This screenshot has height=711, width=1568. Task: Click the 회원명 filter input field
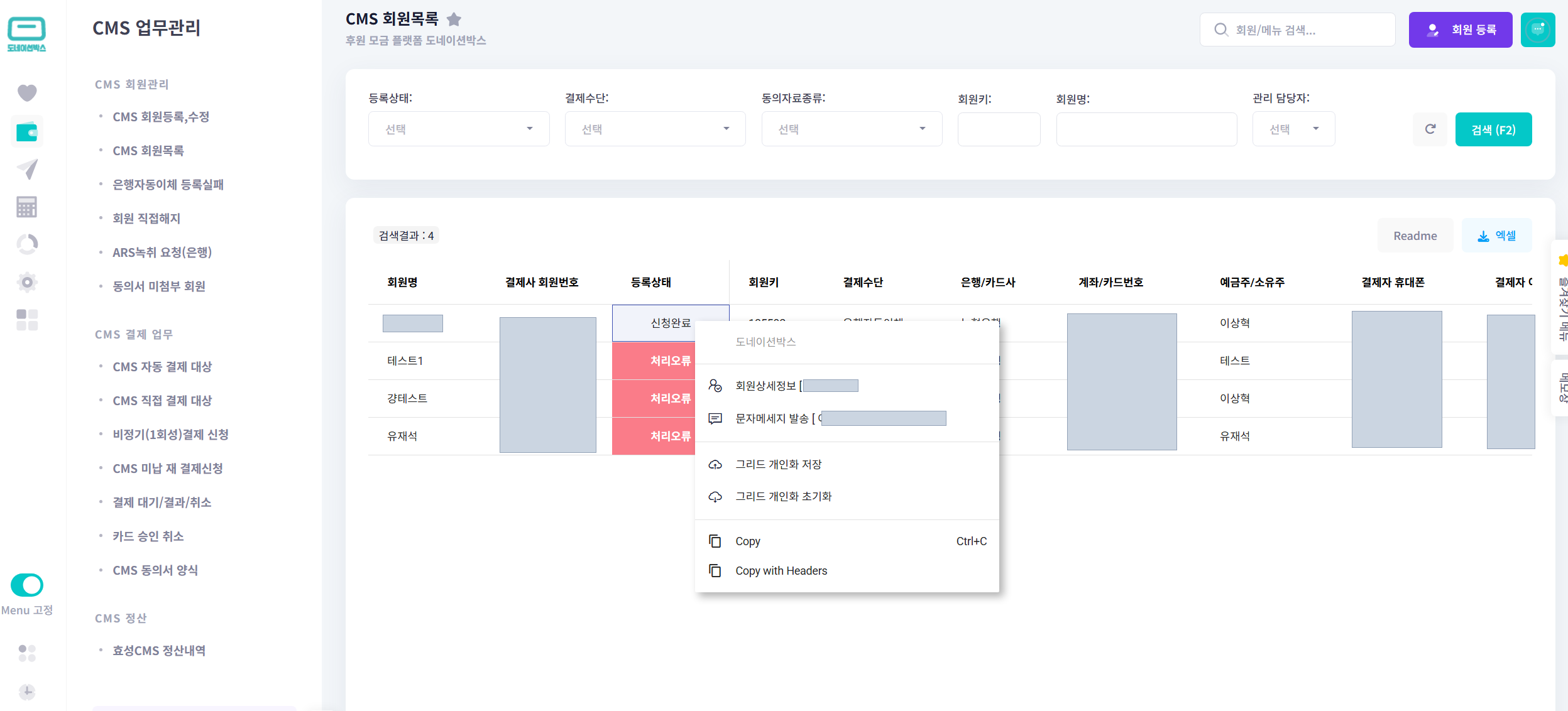1146,129
